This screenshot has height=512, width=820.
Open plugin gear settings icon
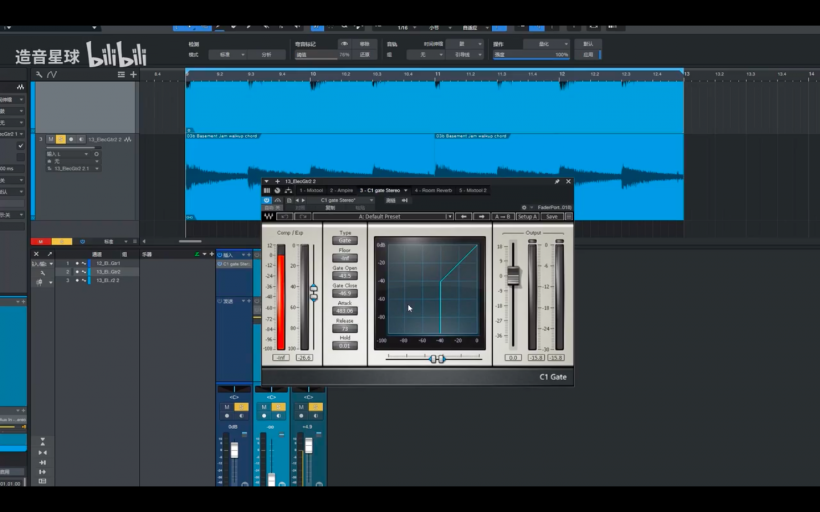coord(524,208)
